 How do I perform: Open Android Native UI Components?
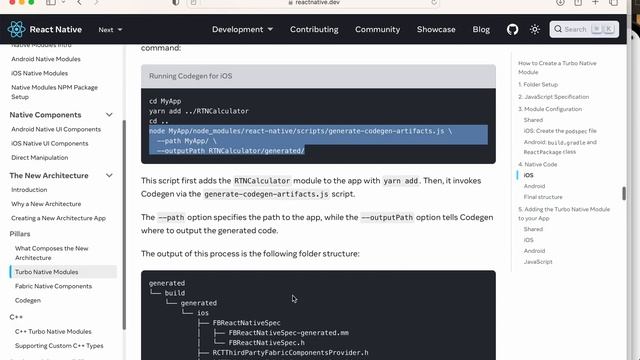point(56,129)
